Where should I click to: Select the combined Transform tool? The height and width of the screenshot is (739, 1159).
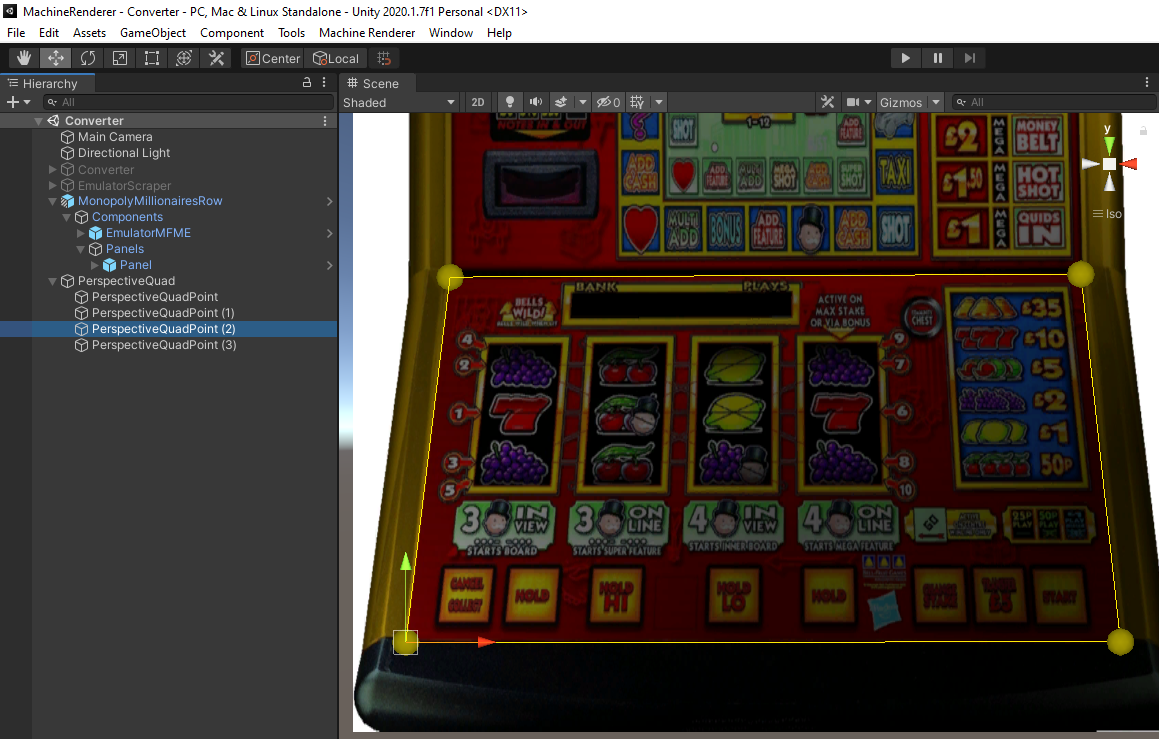[x=184, y=58]
